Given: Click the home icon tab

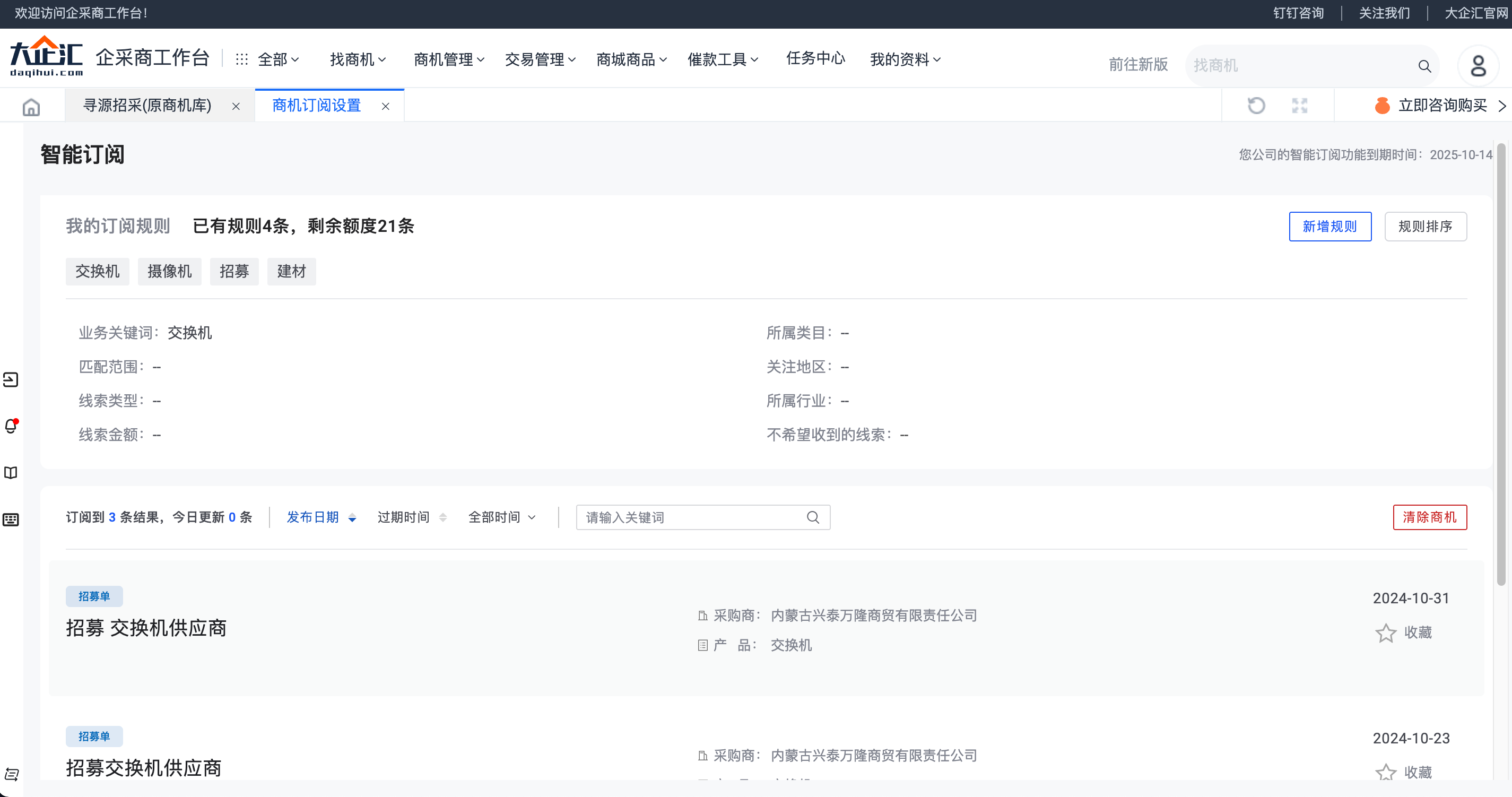Looking at the screenshot, I should coord(31,107).
